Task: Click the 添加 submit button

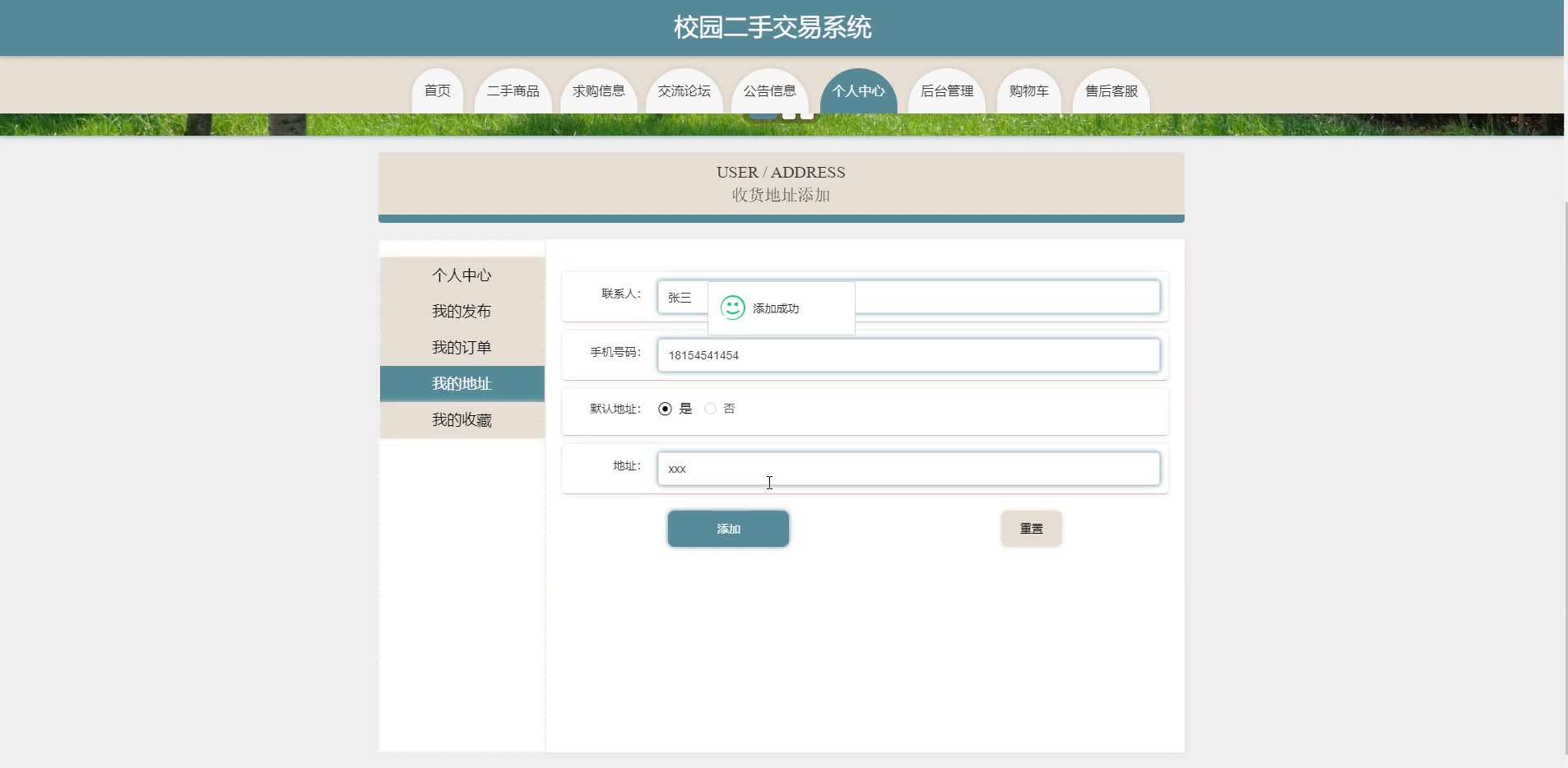Action: point(728,529)
